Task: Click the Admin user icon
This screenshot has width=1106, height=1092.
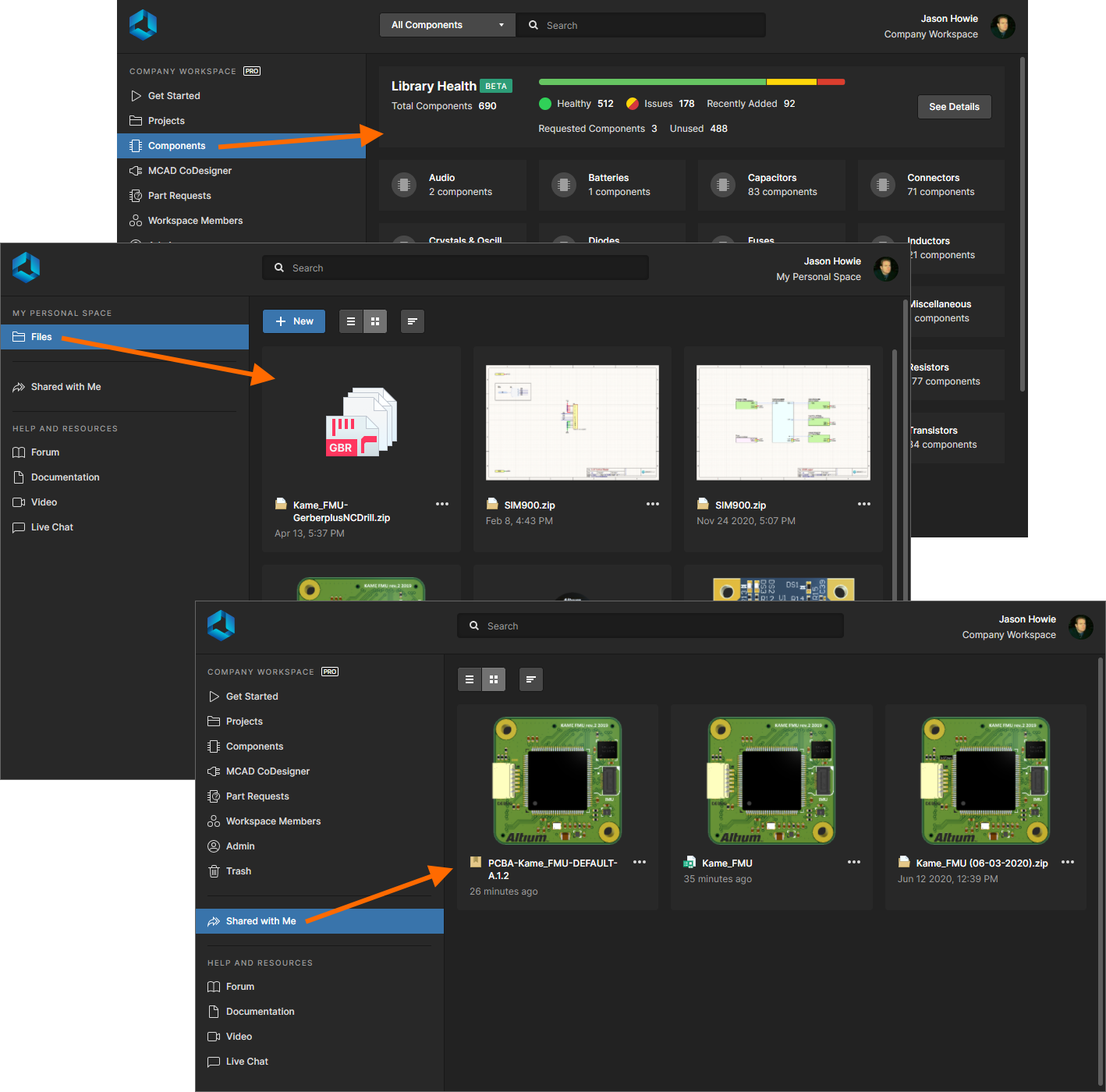Action: [214, 846]
